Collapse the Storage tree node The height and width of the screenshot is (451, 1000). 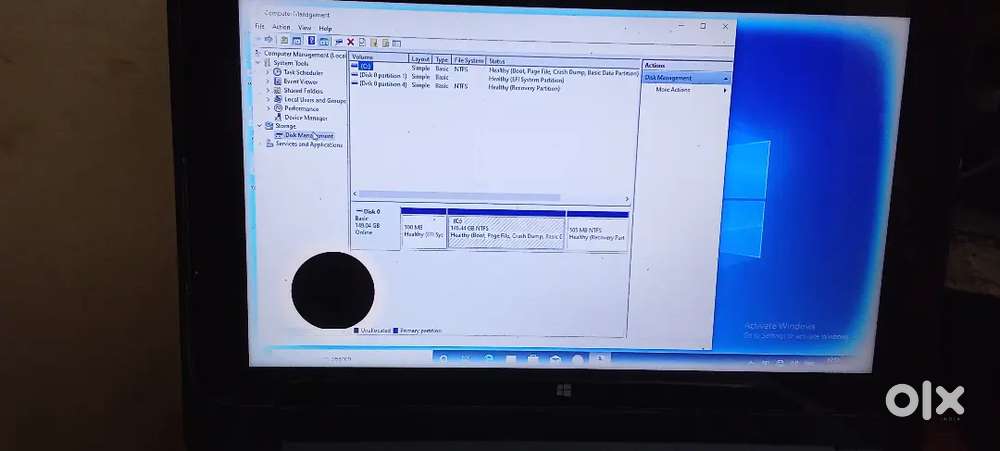pyautogui.click(x=259, y=126)
